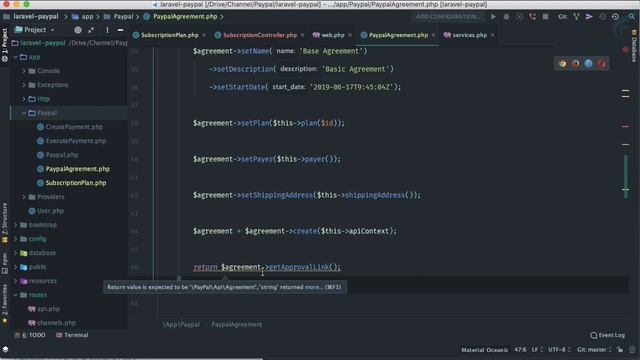640x360 pixels.
Task: Switch to services.php tab
Action: 469,35
